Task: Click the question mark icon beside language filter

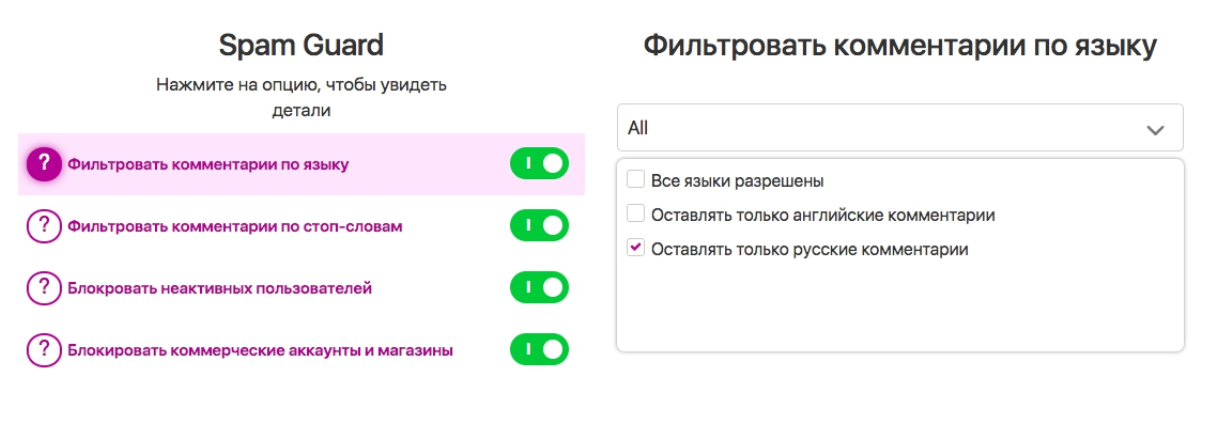Action: pyautogui.click(x=43, y=164)
